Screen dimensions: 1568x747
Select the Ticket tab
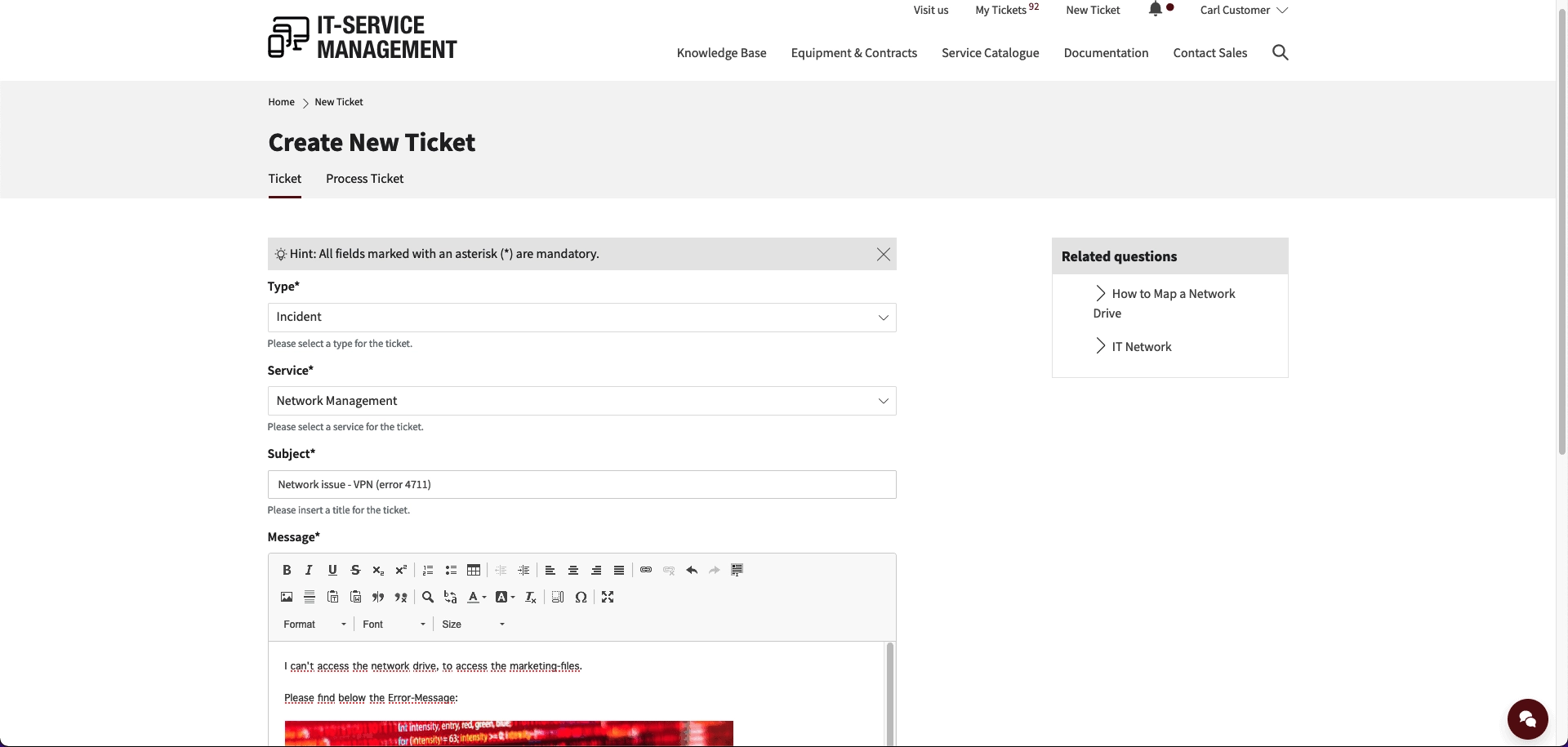[284, 179]
